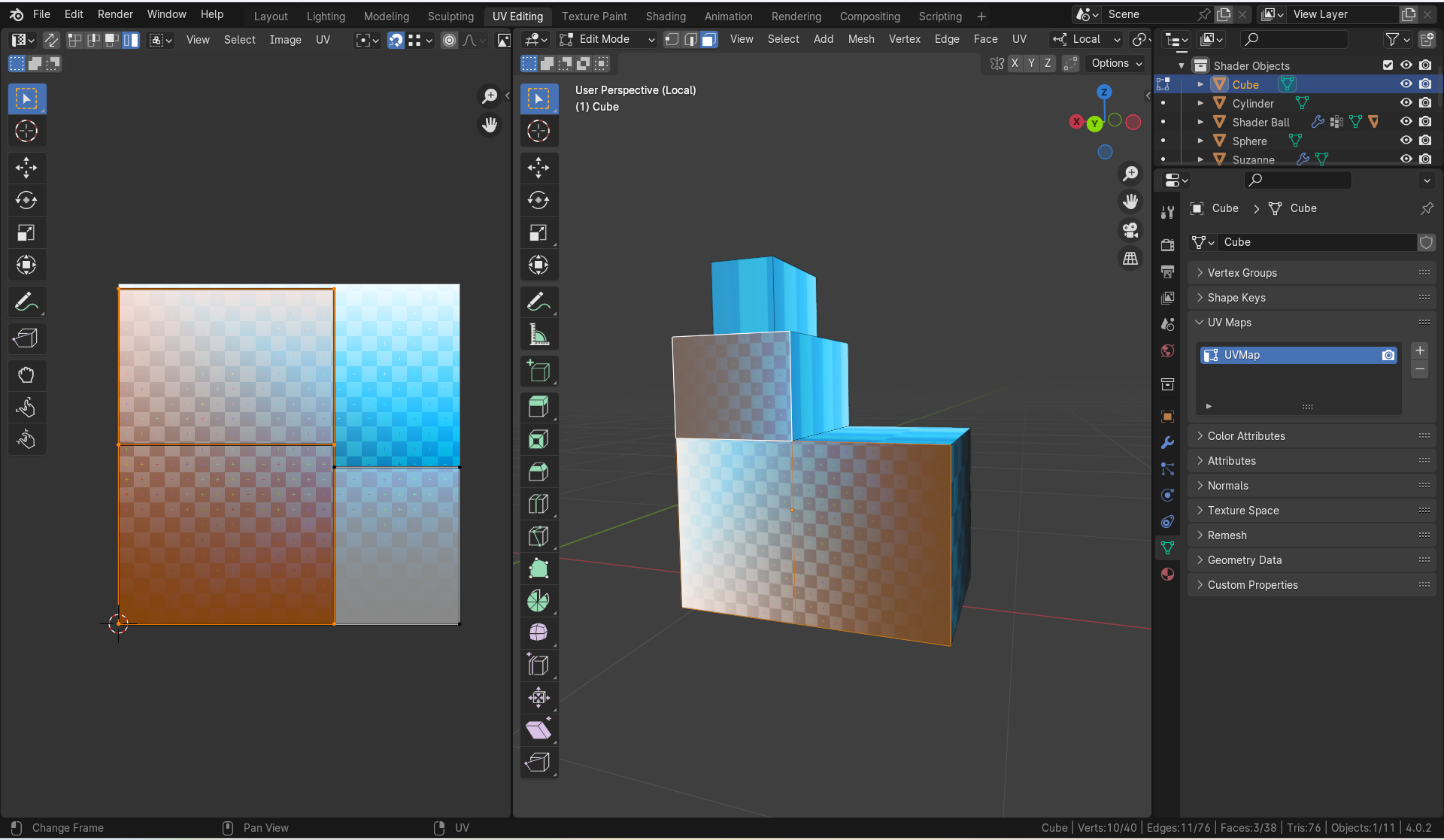Toggle Shader Objects collection exclude checkbox

[1388, 65]
